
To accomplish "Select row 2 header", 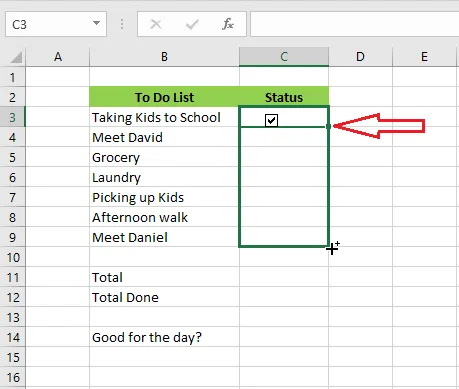I will [13, 97].
